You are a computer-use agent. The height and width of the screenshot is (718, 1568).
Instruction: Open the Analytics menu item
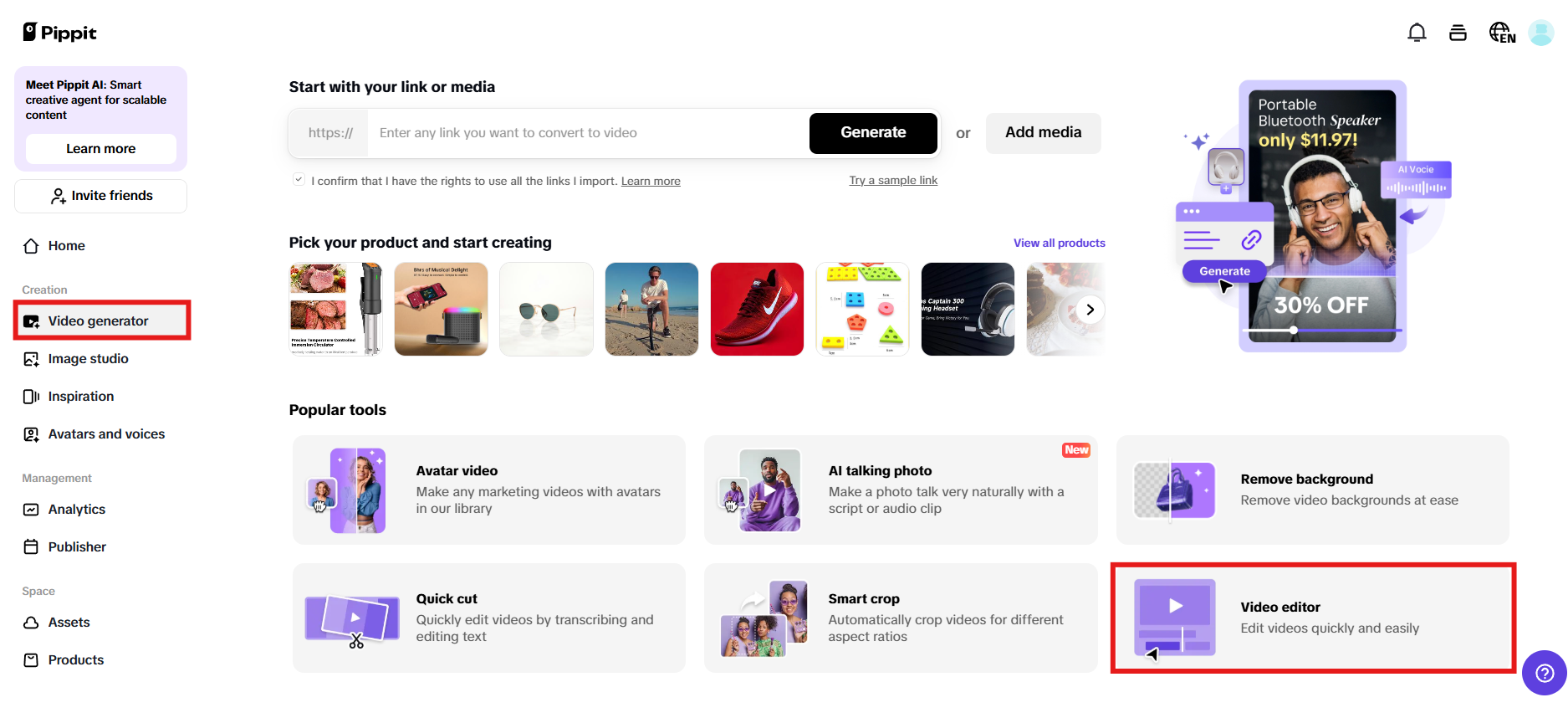[76, 510]
